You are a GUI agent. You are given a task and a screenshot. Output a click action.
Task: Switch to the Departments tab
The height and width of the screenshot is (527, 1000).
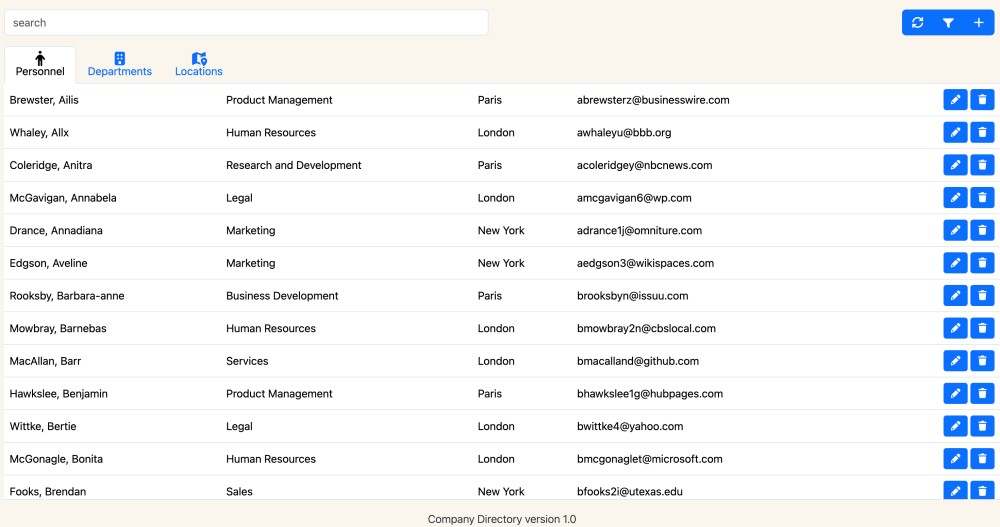pos(120,65)
